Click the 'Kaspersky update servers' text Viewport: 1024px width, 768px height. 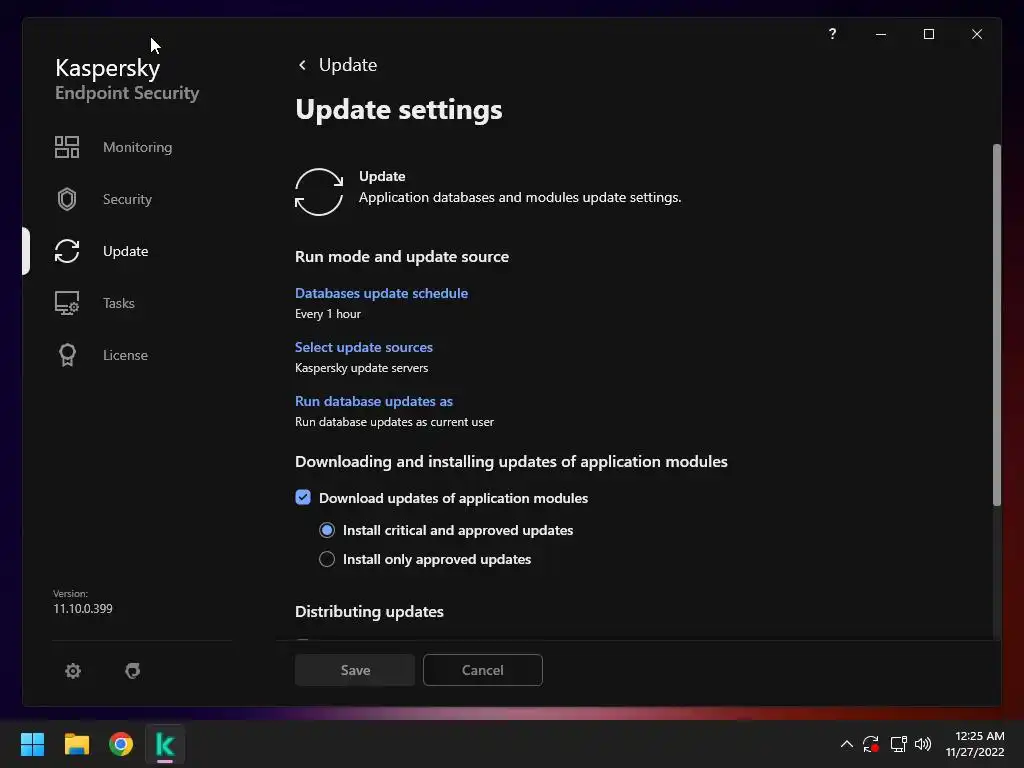point(361,368)
